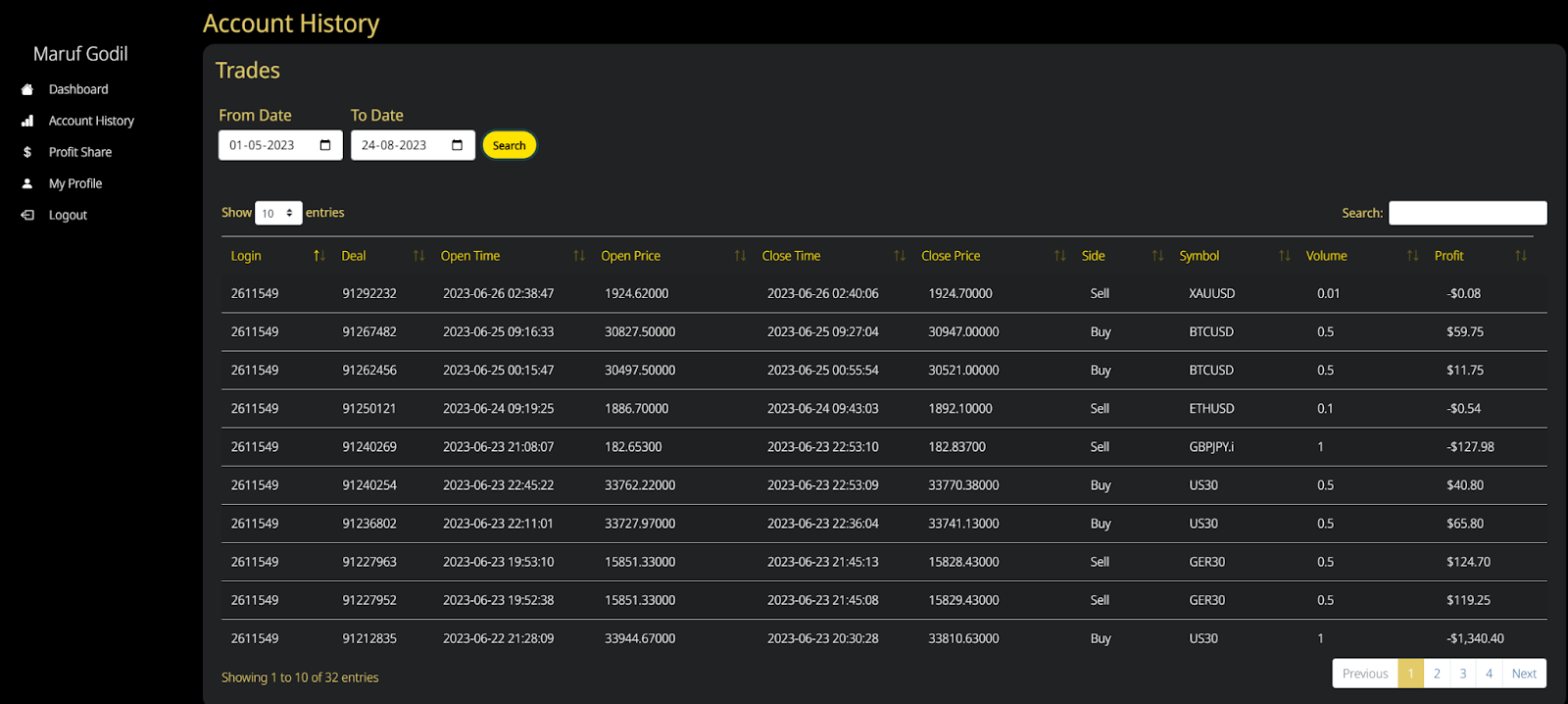Click the XAUUSD symbol cell
This screenshot has width=1568, height=704.
pyautogui.click(x=1211, y=293)
